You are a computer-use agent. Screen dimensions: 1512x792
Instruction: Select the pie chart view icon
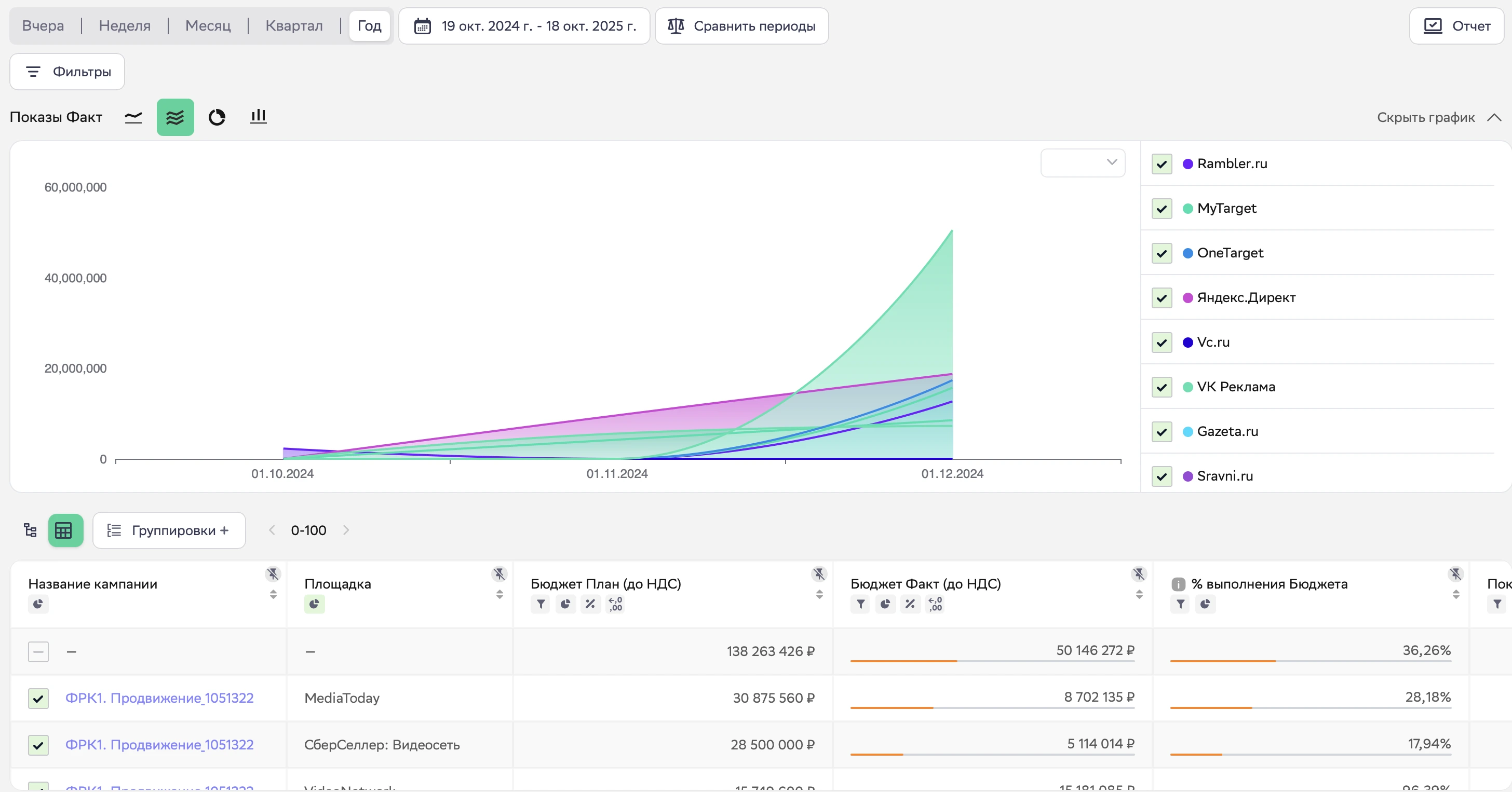217,117
